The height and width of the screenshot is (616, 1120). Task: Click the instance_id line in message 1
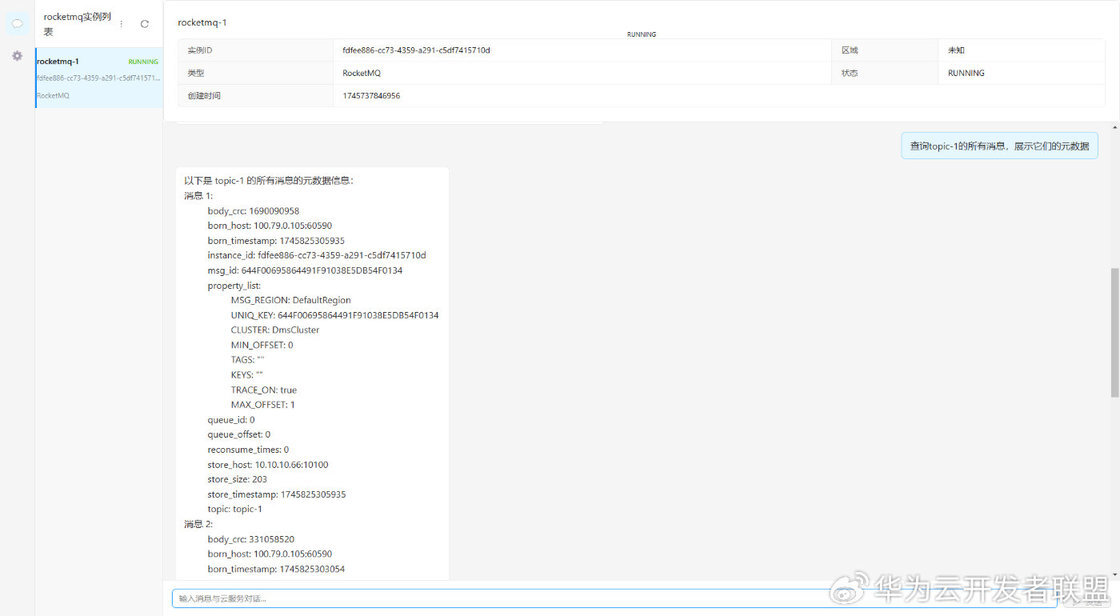tap(317, 255)
